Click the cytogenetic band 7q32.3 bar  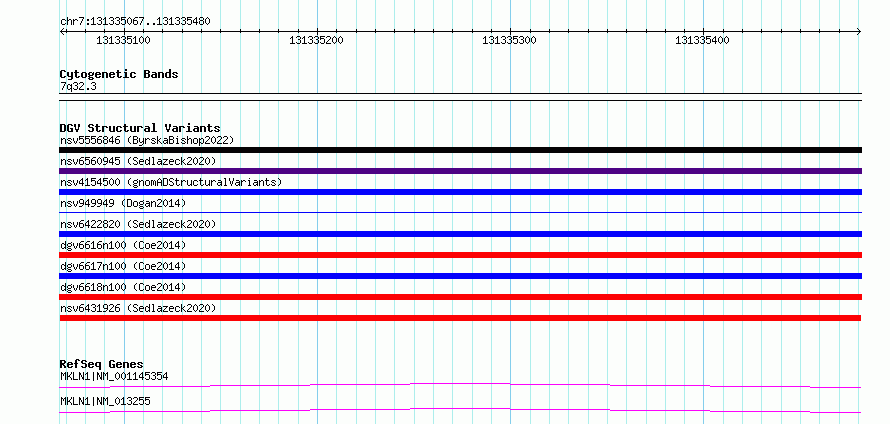(x=460, y=97)
